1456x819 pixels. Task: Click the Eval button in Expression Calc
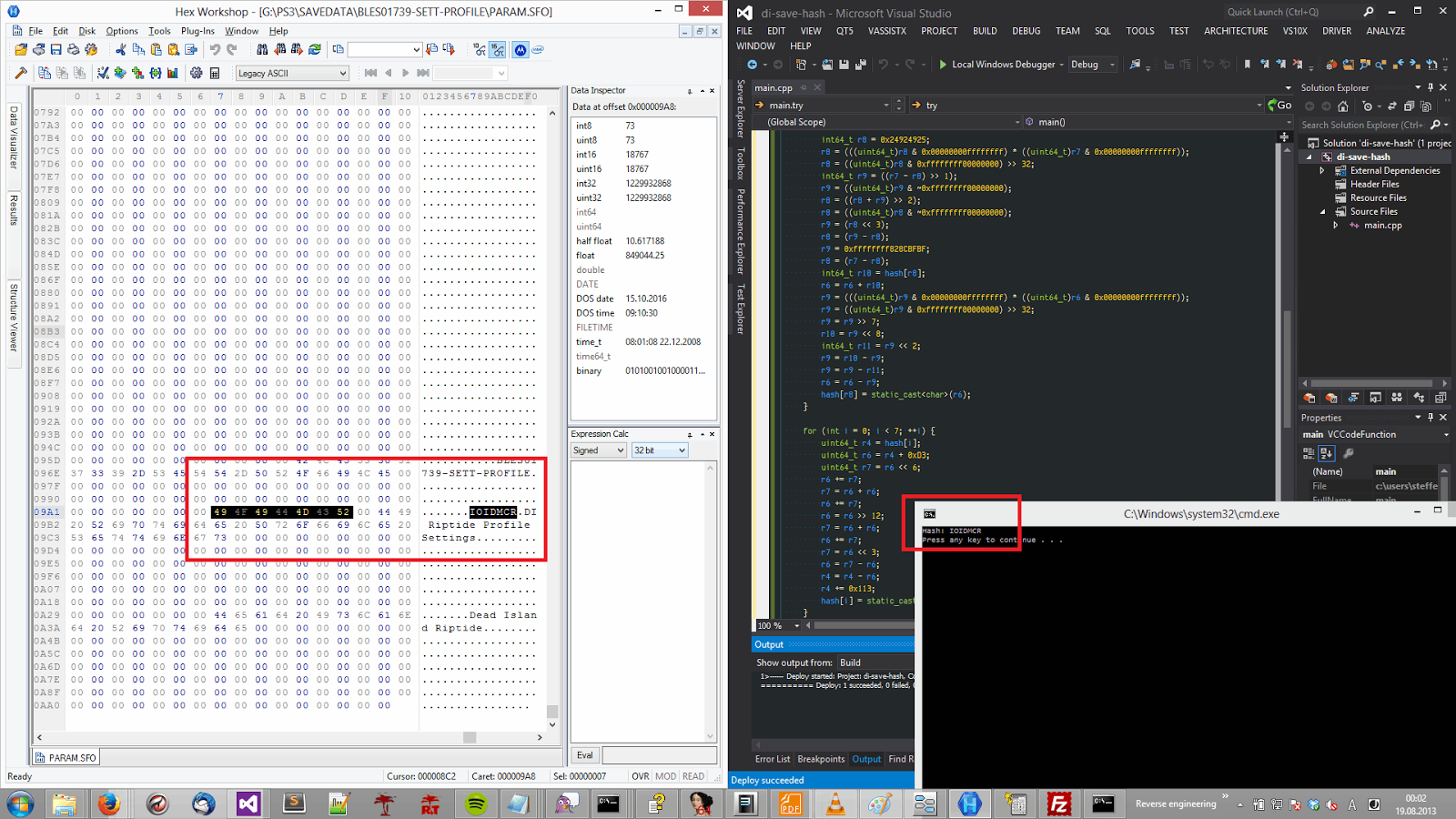[x=584, y=755]
